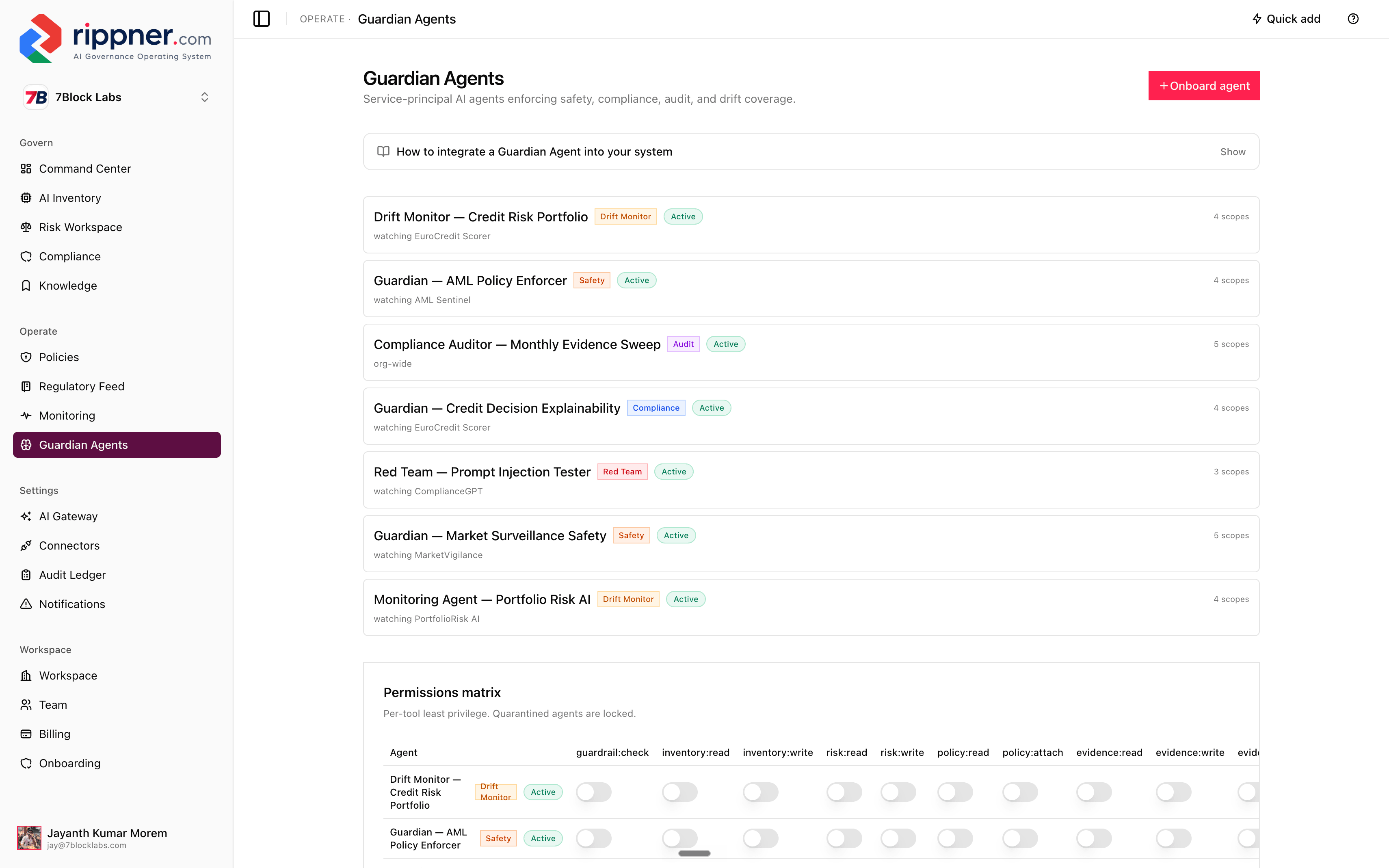Expand Monitoring Agent — Portfolio Risk AI card

(x=811, y=607)
